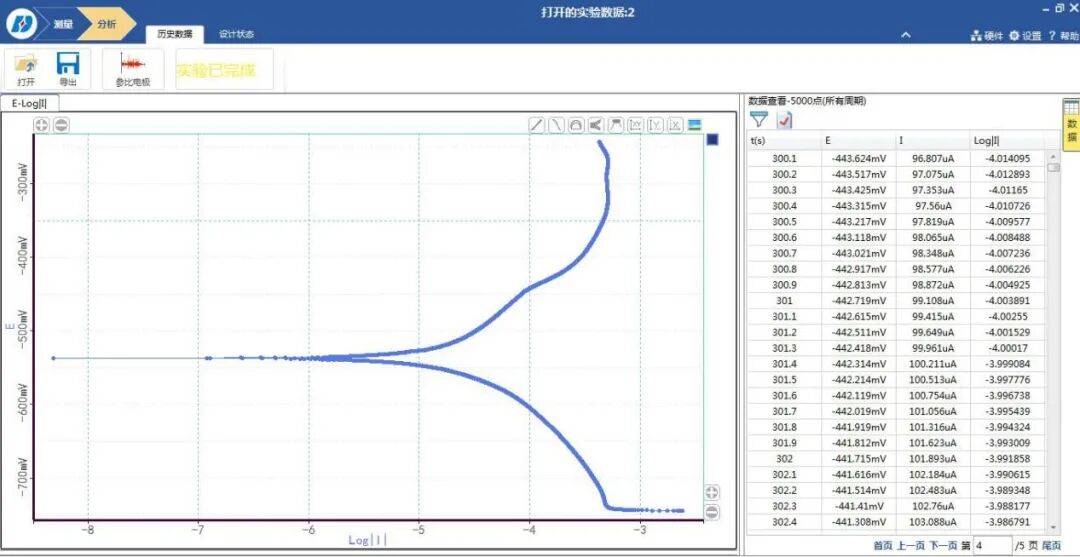This screenshot has height=557, width=1080.
Task: Click the scroll up arrow of the data table
Action: (x=1054, y=156)
